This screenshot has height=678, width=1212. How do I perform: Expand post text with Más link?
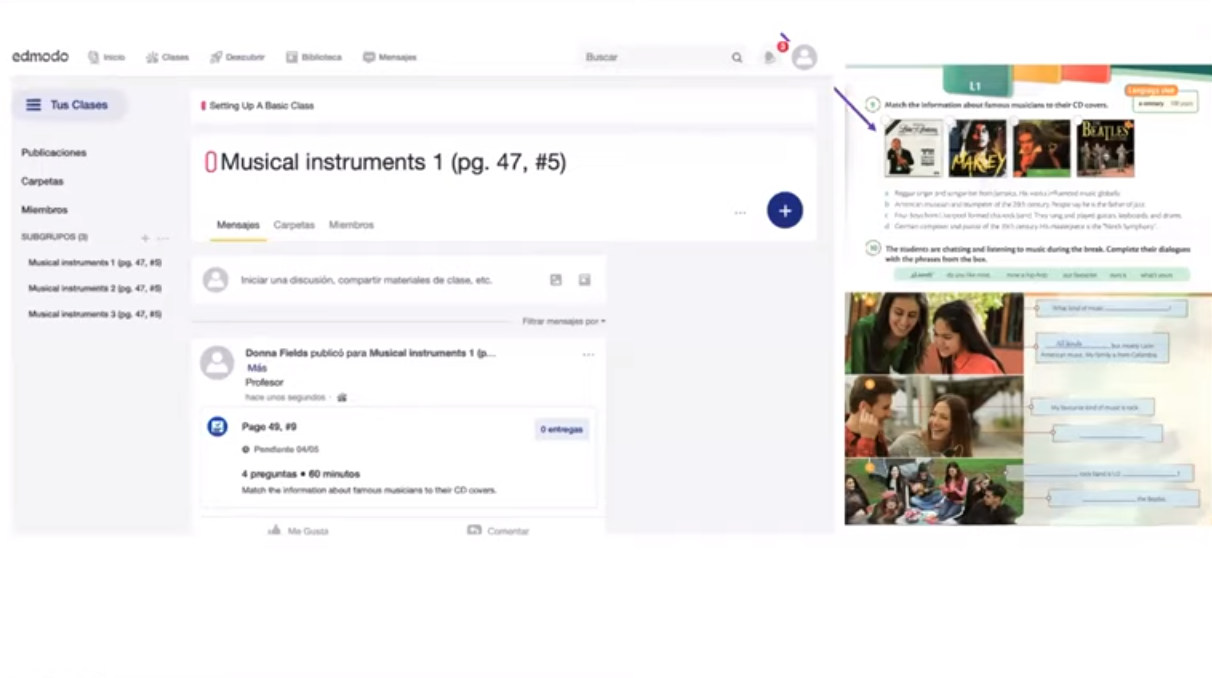[257, 368]
